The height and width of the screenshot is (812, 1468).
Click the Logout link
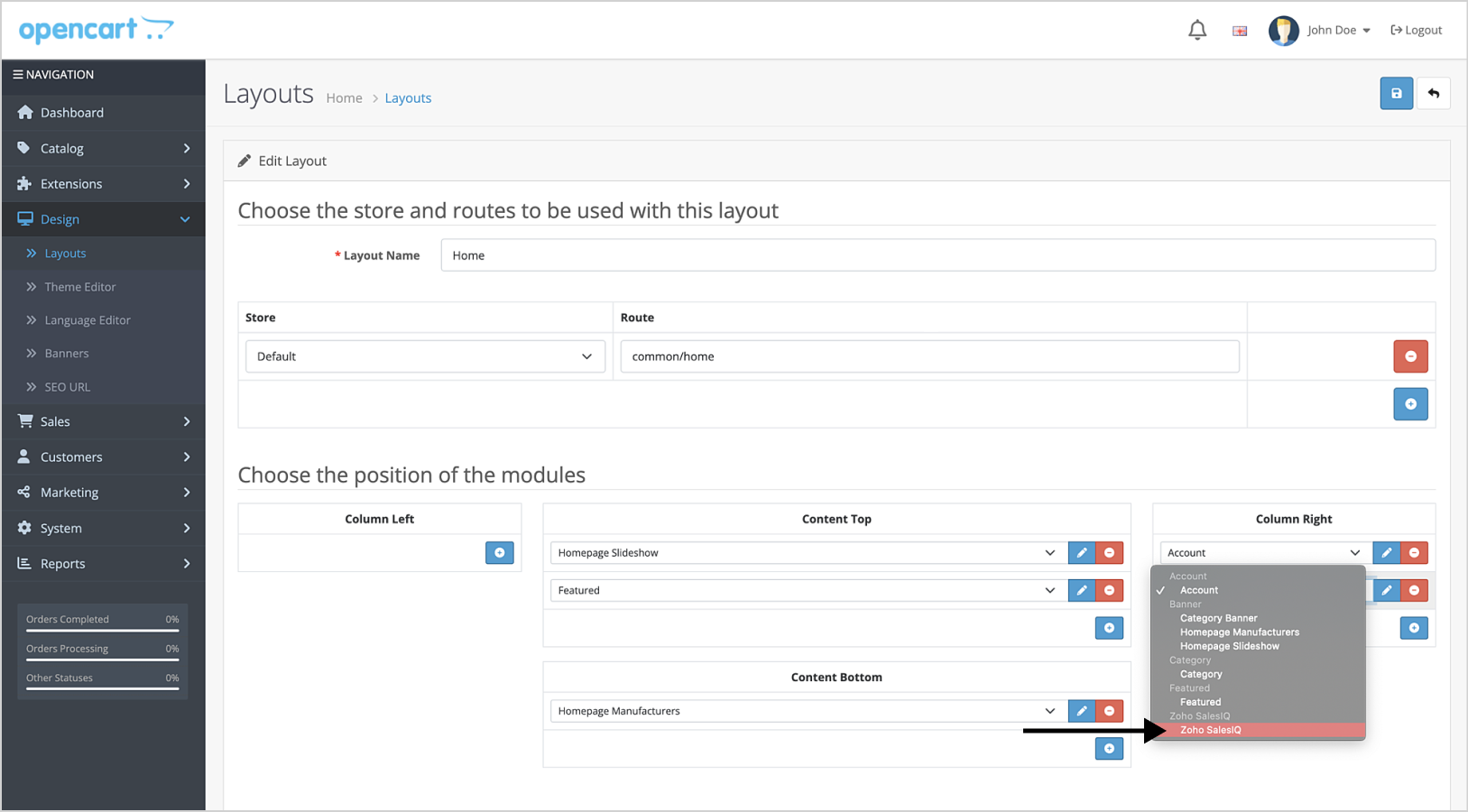(x=1417, y=31)
